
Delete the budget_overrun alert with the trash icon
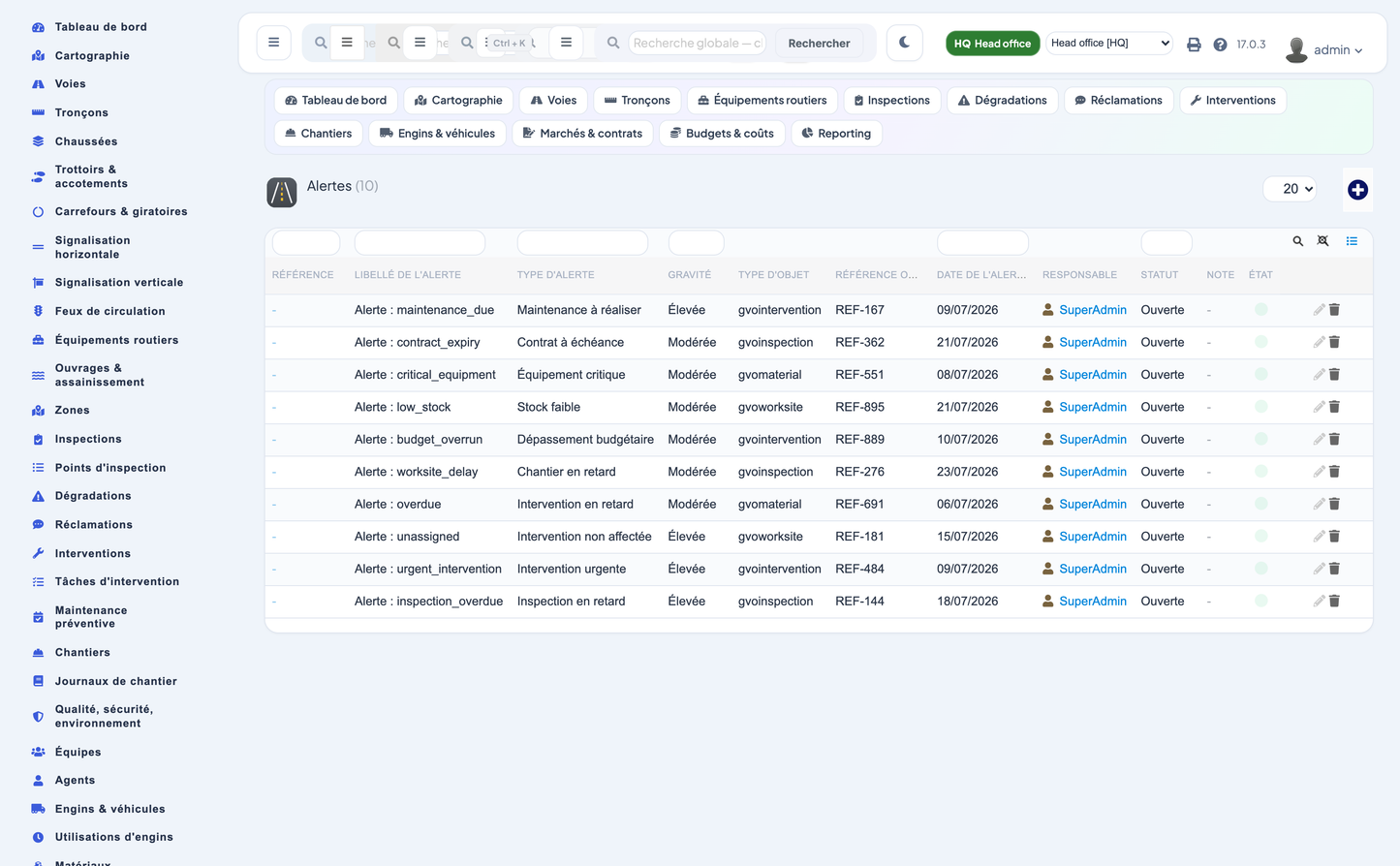click(x=1334, y=440)
